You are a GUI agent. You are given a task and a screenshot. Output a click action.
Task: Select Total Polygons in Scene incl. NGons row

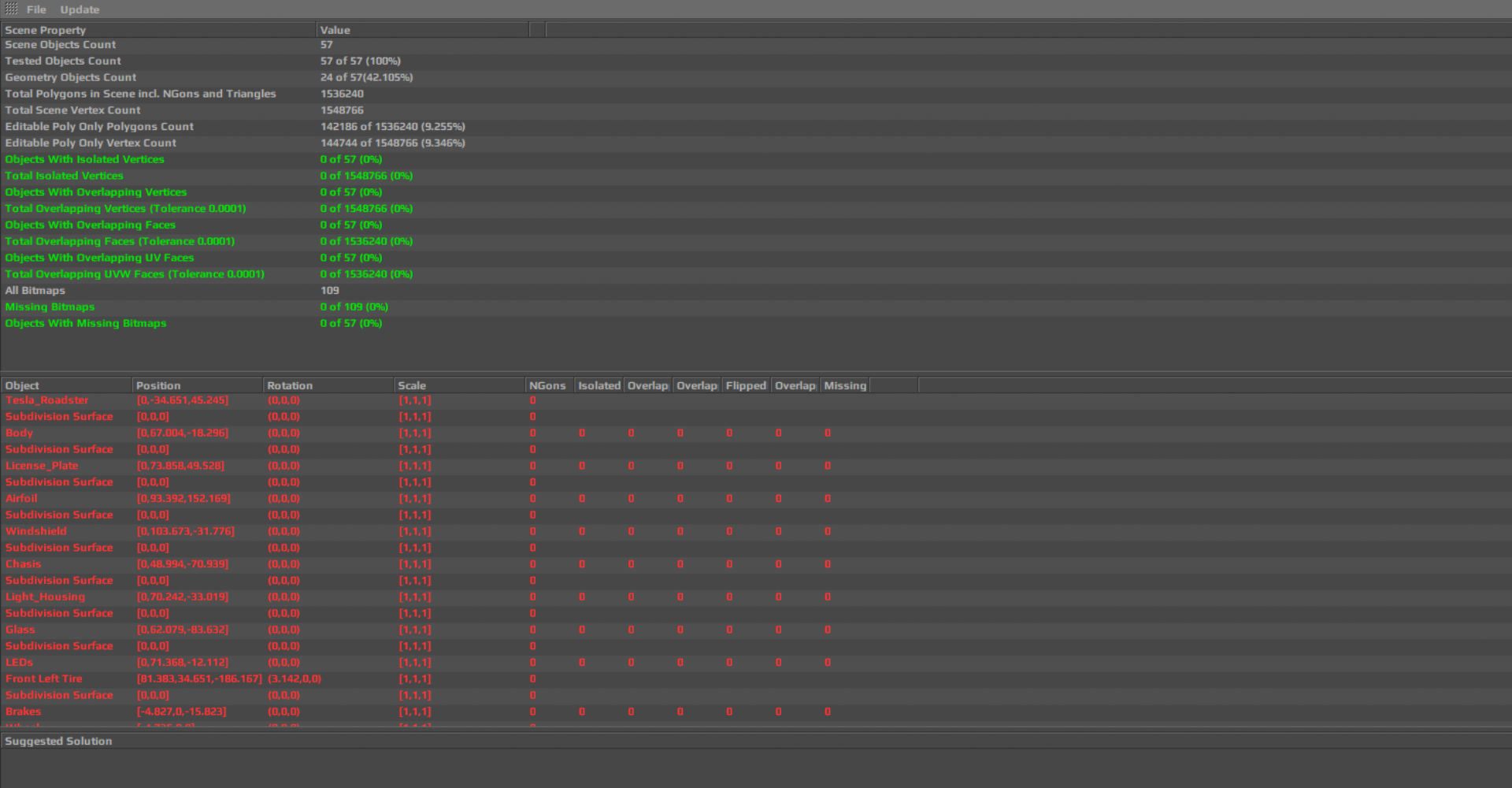[756, 94]
